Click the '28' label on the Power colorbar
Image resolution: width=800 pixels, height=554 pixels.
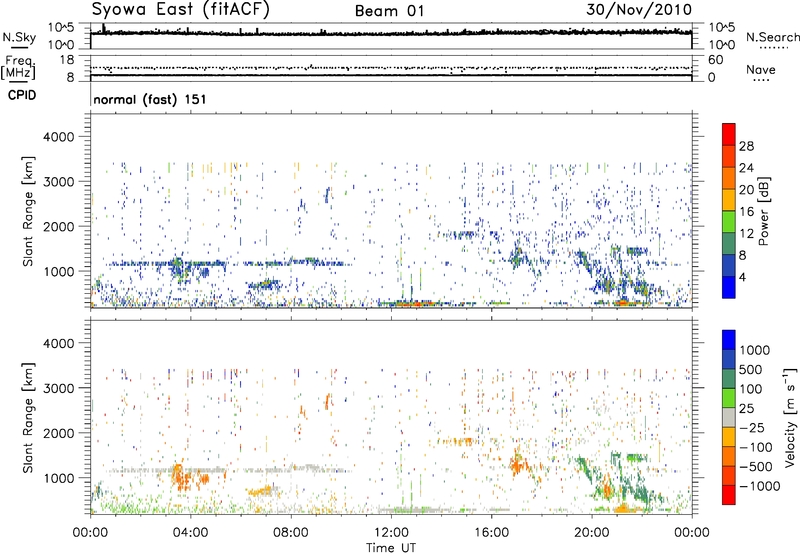pyautogui.click(x=746, y=146)
